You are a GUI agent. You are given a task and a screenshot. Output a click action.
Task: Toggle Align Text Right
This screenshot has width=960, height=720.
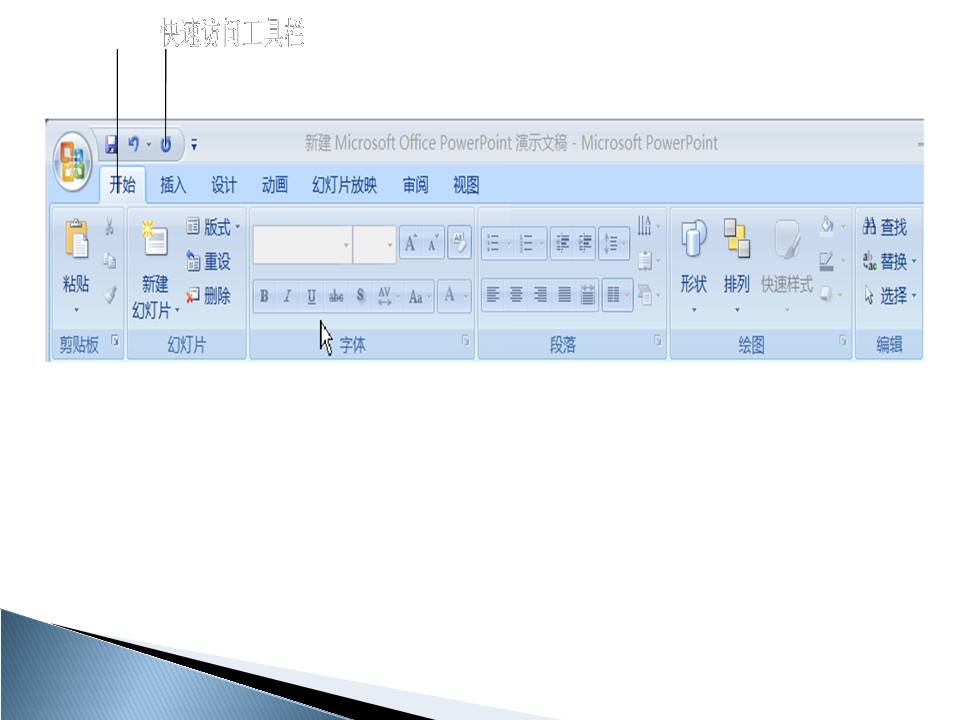pos(540,296)
